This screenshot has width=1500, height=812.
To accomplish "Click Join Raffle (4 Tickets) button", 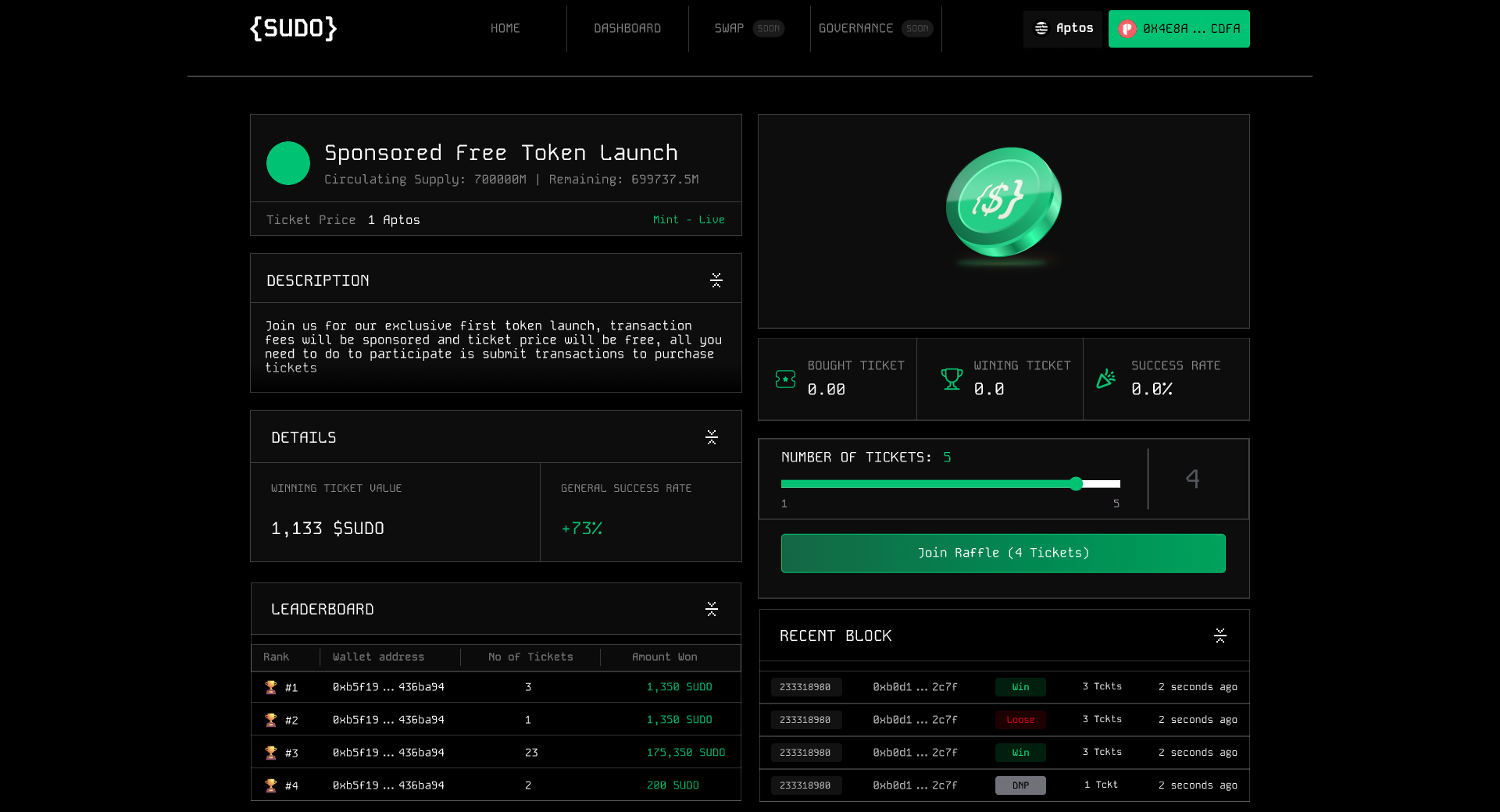I will [x=1003, y=553].
